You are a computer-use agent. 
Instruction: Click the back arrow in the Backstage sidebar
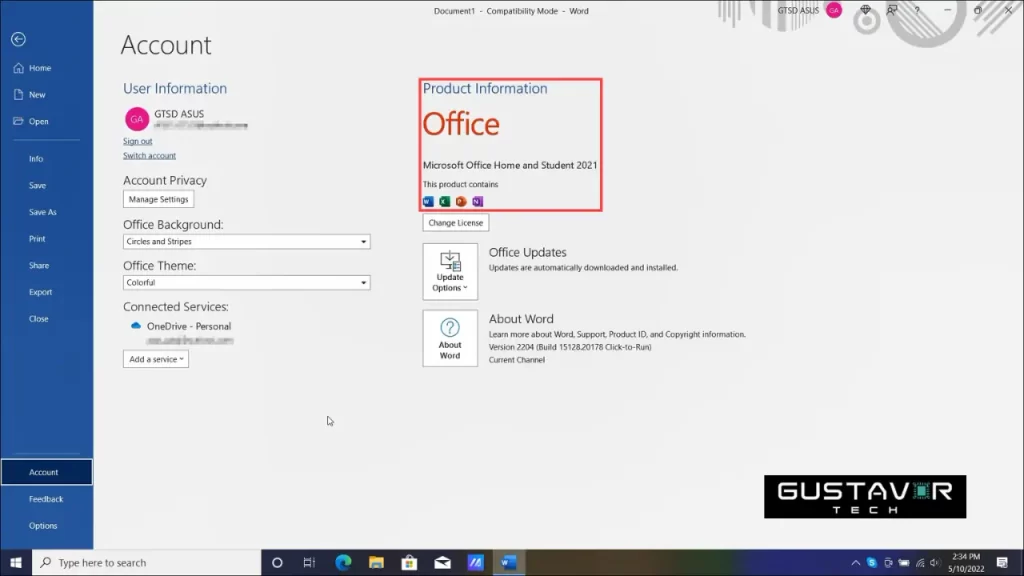(x=18, y=39)
